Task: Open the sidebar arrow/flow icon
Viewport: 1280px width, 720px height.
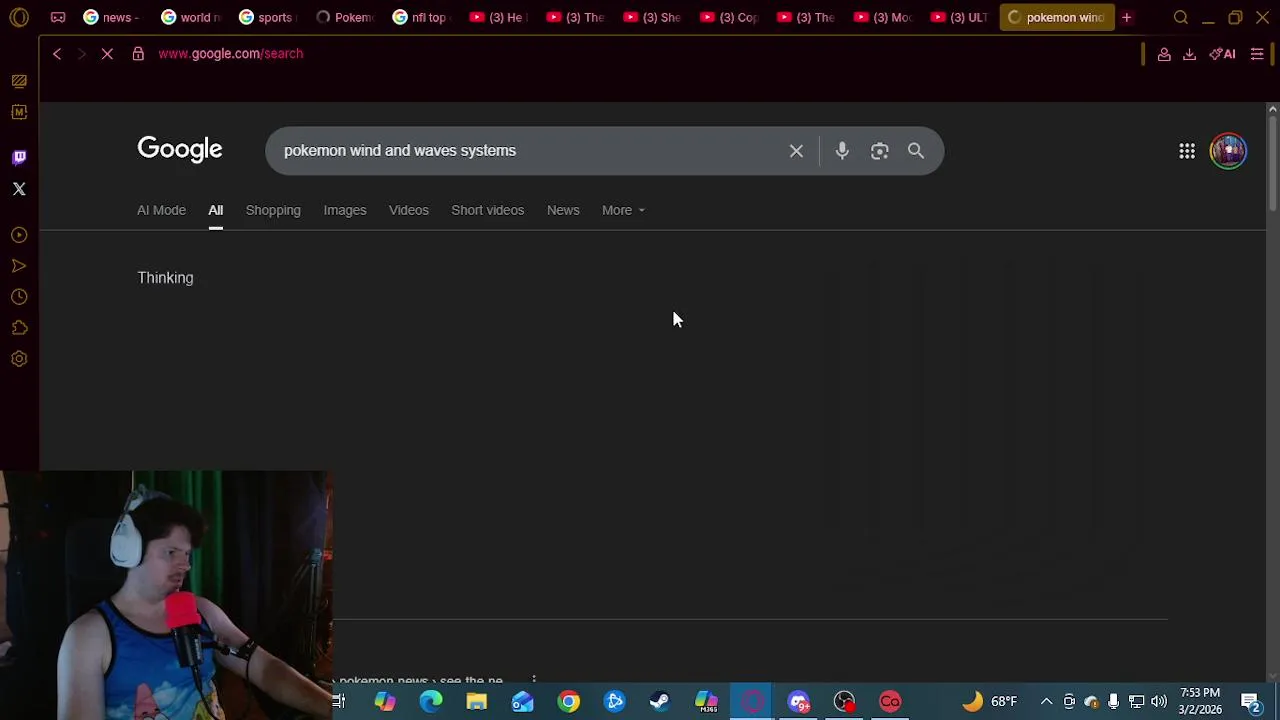Action: (x=19, y=266)
